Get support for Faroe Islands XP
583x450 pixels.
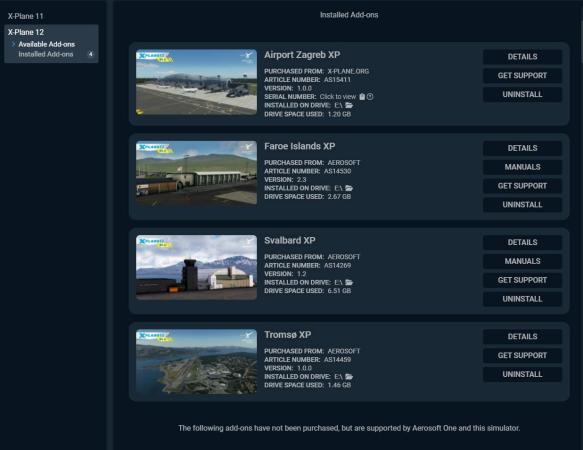(522, 186)
